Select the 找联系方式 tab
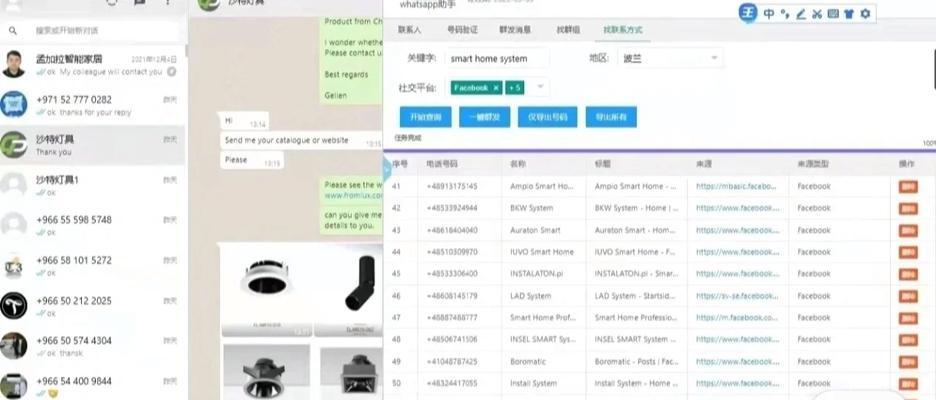The width and height of the screenshot is (936, 400). tap(623, 29)
